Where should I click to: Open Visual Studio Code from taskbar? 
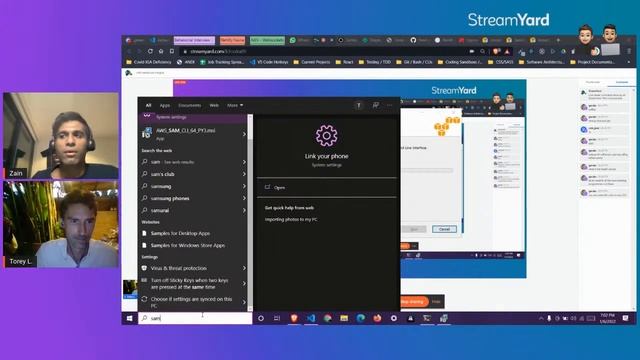click(x=311, y=318)
